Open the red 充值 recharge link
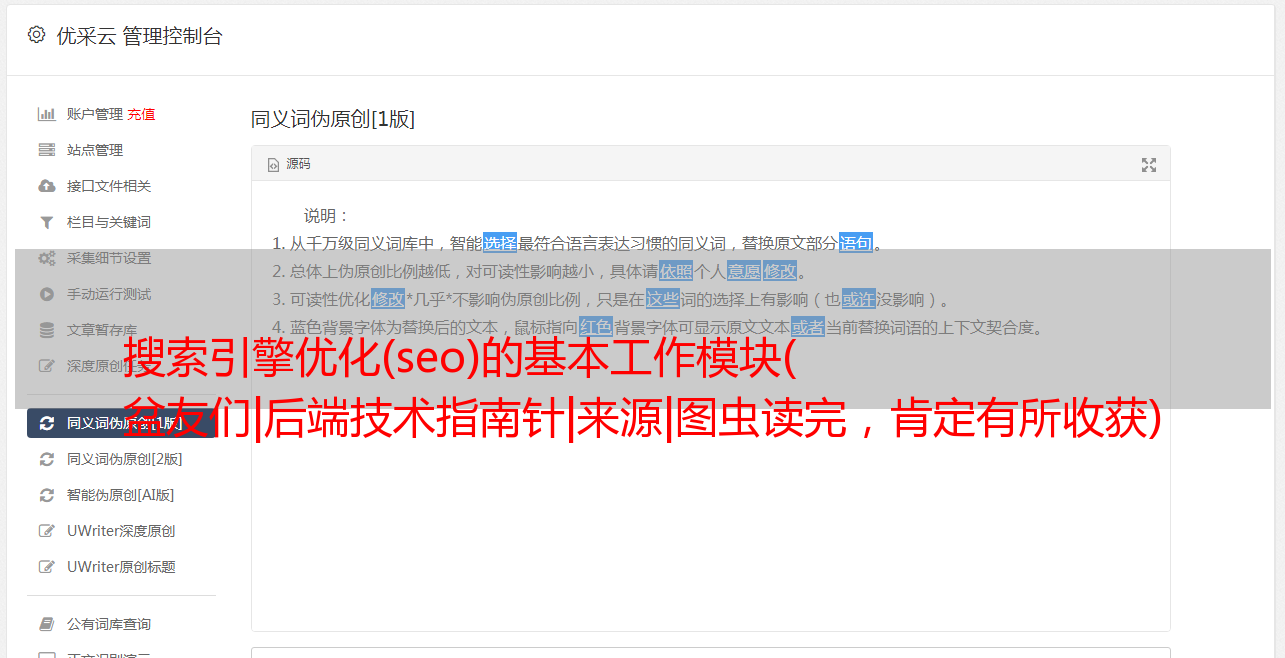This screenshot has height=658, width=1285. pos(141,114)
